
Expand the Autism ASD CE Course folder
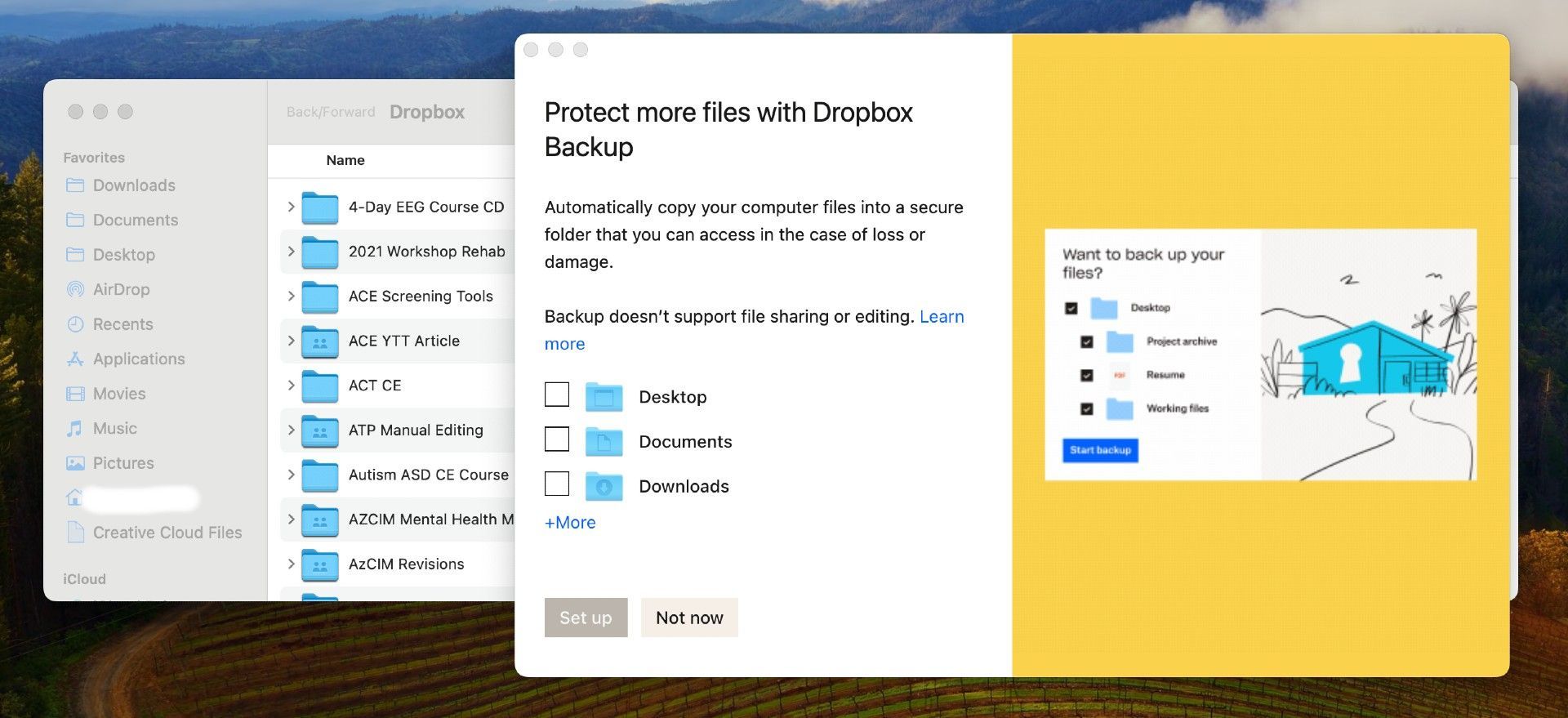coord(291,475)
